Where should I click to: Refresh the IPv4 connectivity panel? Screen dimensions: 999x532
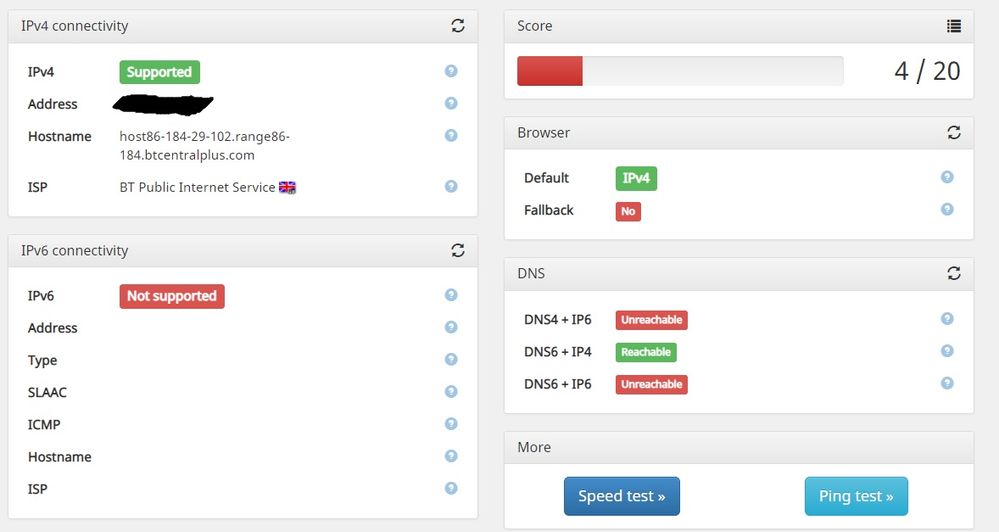[x=458, y=26]
